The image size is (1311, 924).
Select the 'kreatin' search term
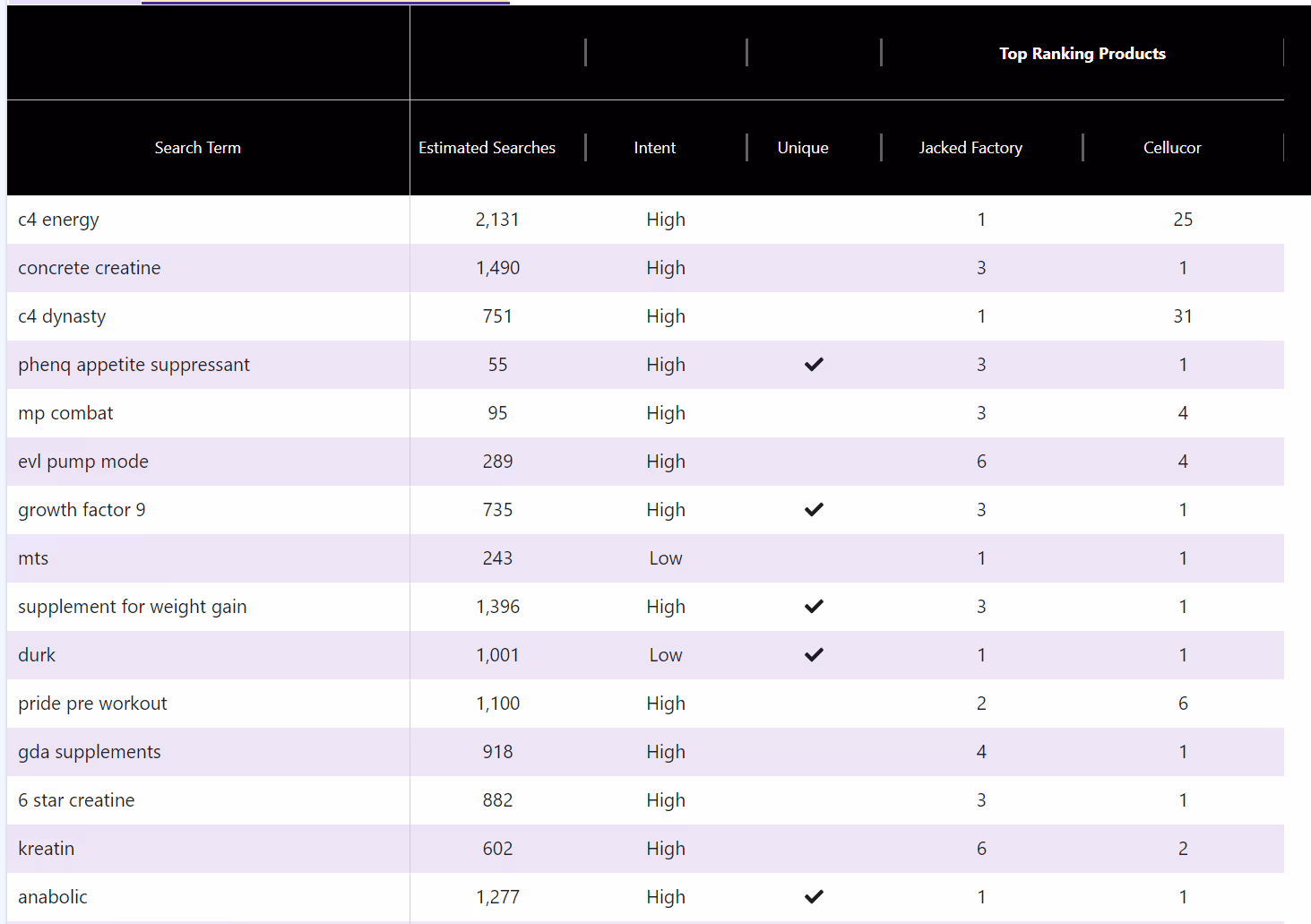click(x=47, y=849)
